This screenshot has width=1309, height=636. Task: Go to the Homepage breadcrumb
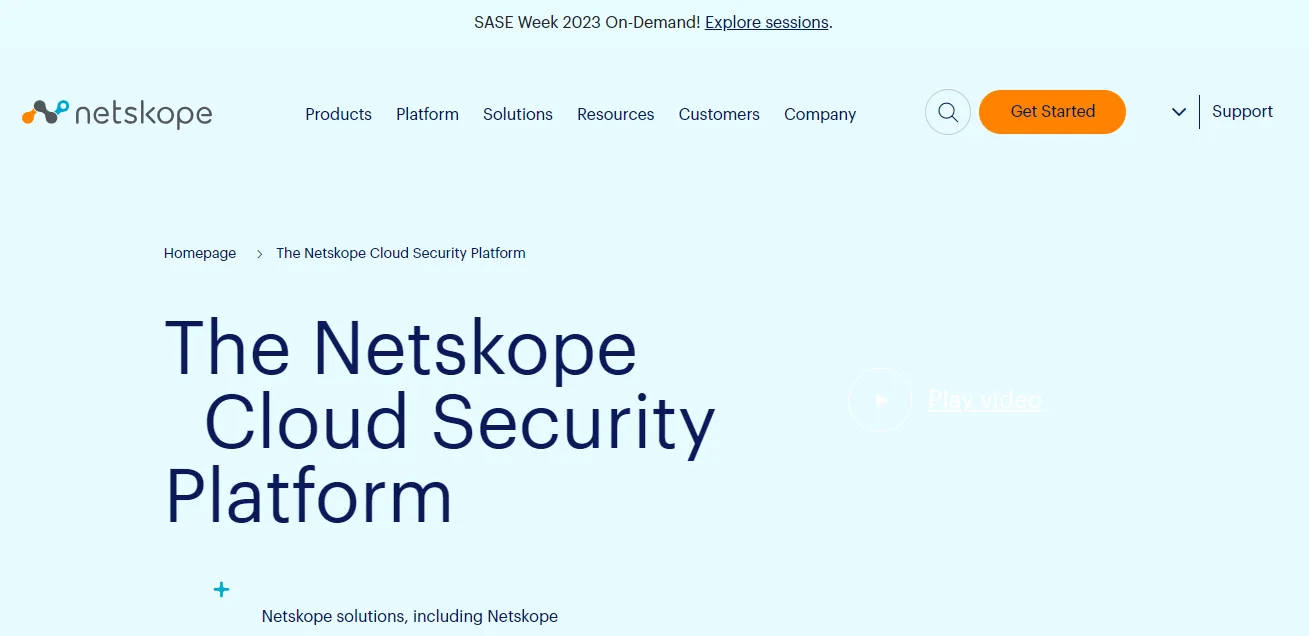click(x=200, y=253)
